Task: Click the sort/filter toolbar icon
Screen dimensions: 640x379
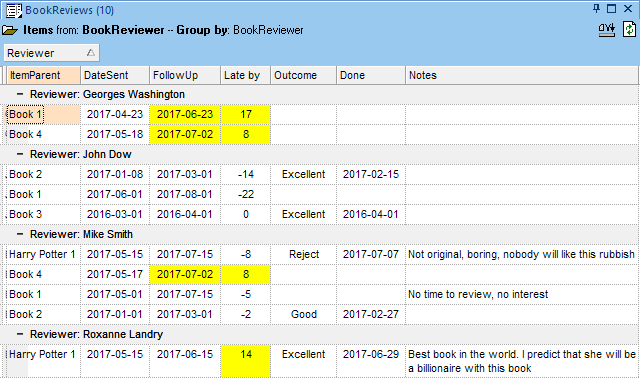Action: (x=607, y=30)
